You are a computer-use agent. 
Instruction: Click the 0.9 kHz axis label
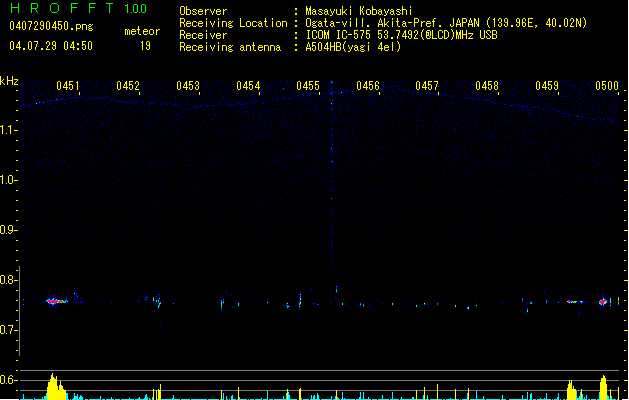click(x=8, y=230)
